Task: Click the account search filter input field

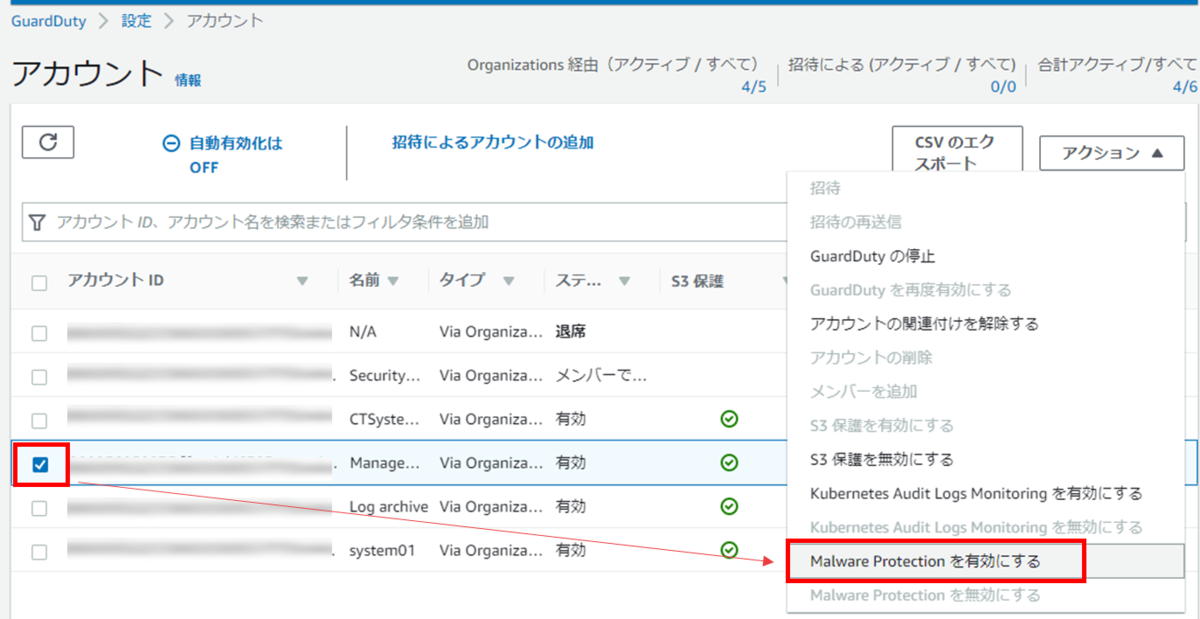Action: pos(404,222)
